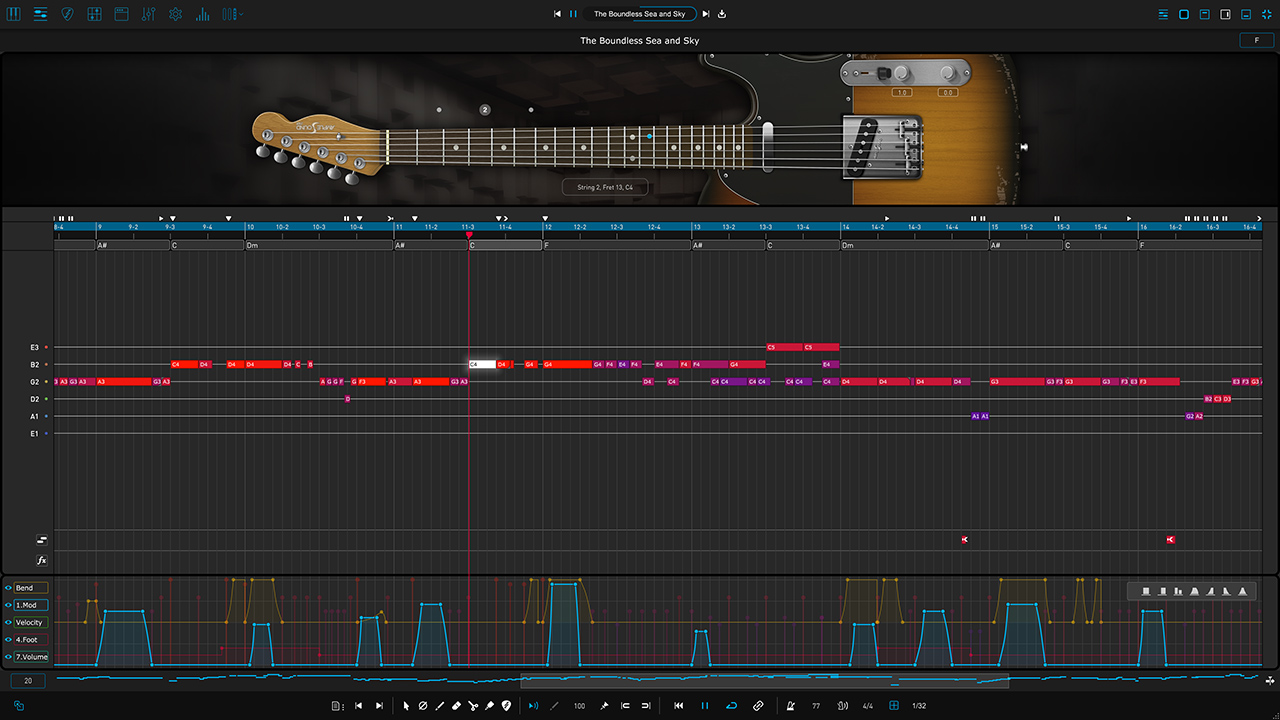Image resolution: width=1280 pixels, height=720 pixels.
Task: Skip to the previous song in the top bar
Action: (558, 14)
